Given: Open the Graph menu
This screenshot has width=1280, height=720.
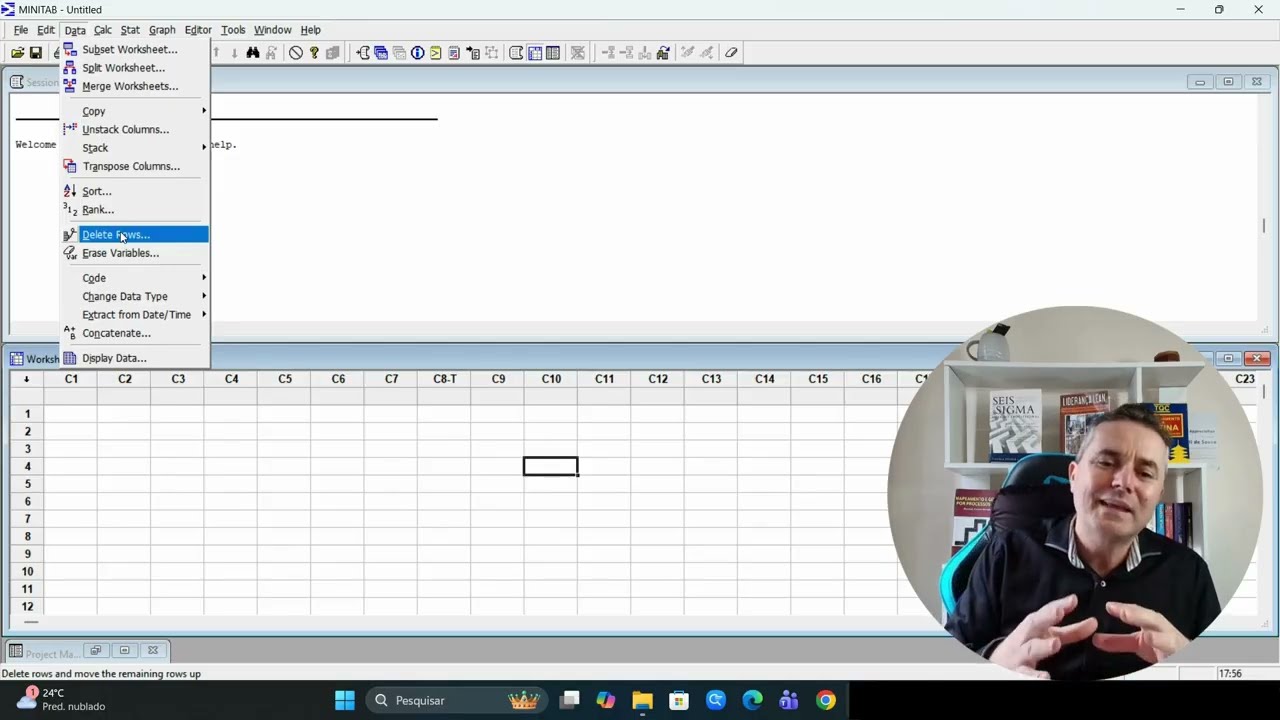Looking at the screenshot, I should coord(162,30).
